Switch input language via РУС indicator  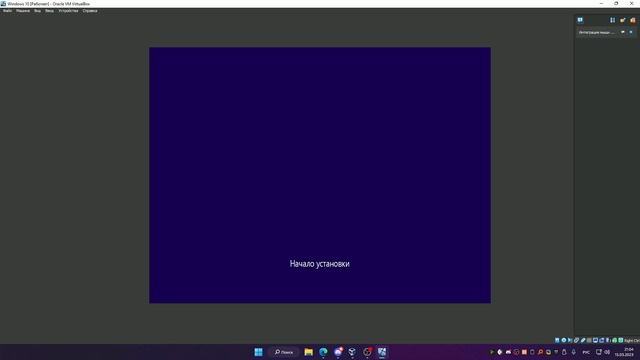586,352
